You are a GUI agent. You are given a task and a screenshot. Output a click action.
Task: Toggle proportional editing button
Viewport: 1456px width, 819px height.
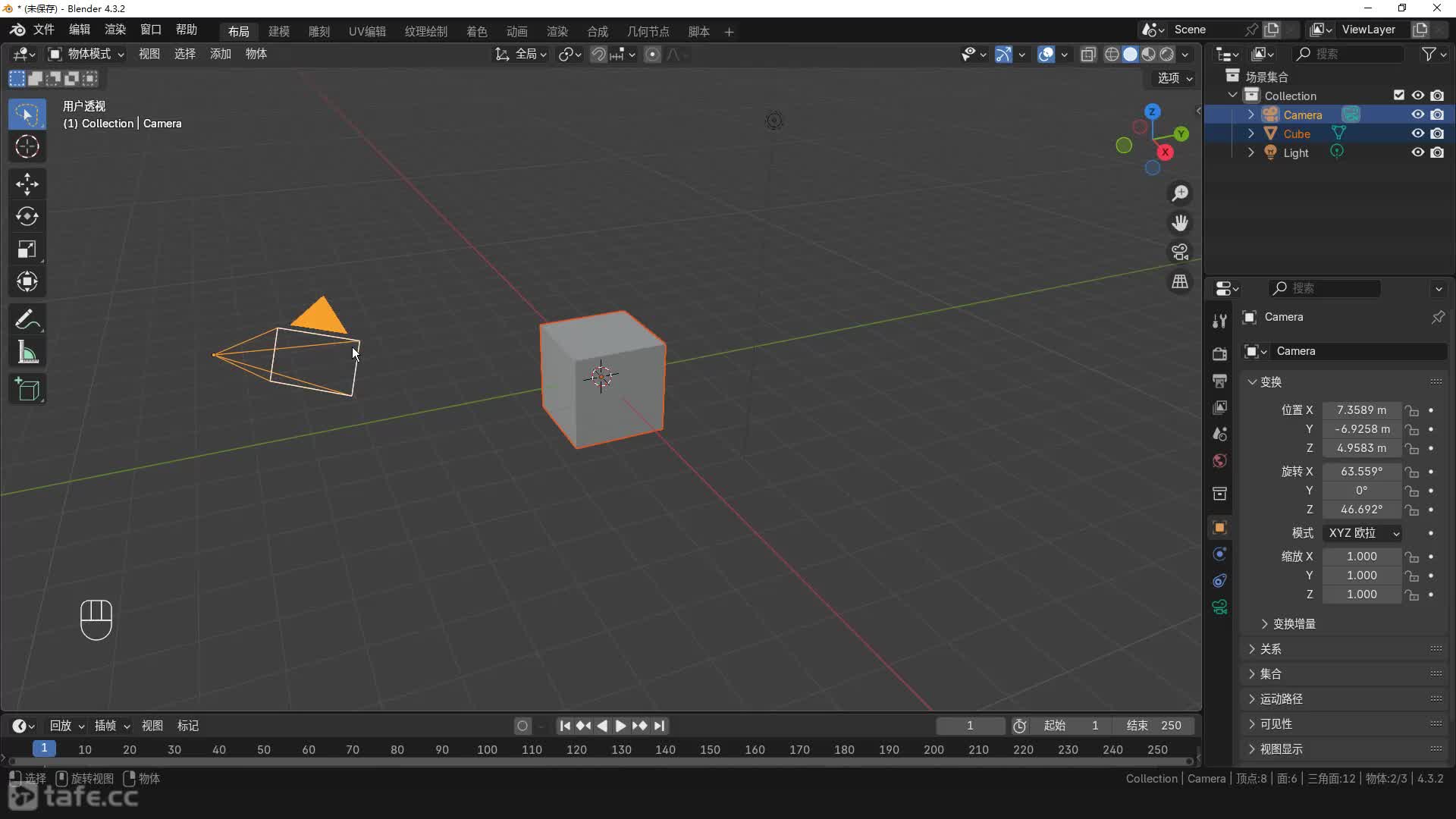tap(652, 54)
